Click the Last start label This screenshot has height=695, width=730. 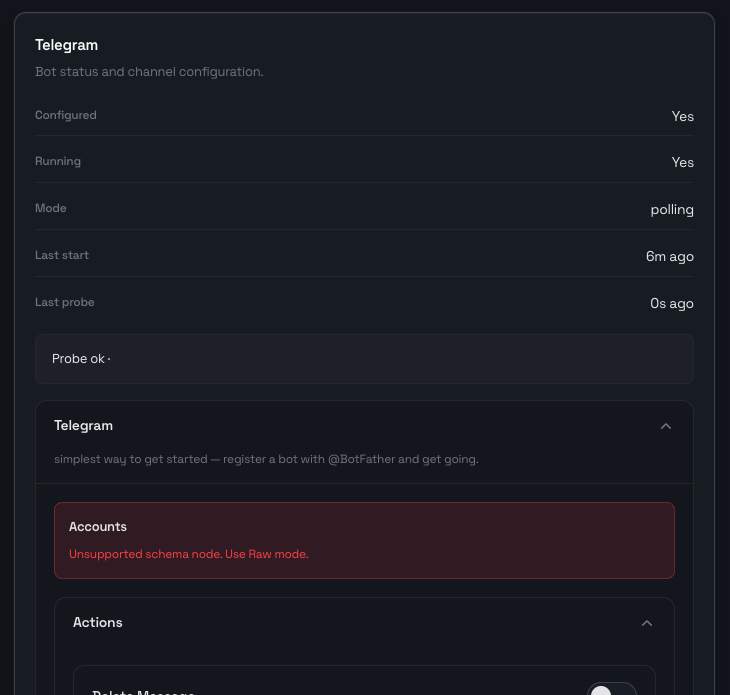(62, 255)
